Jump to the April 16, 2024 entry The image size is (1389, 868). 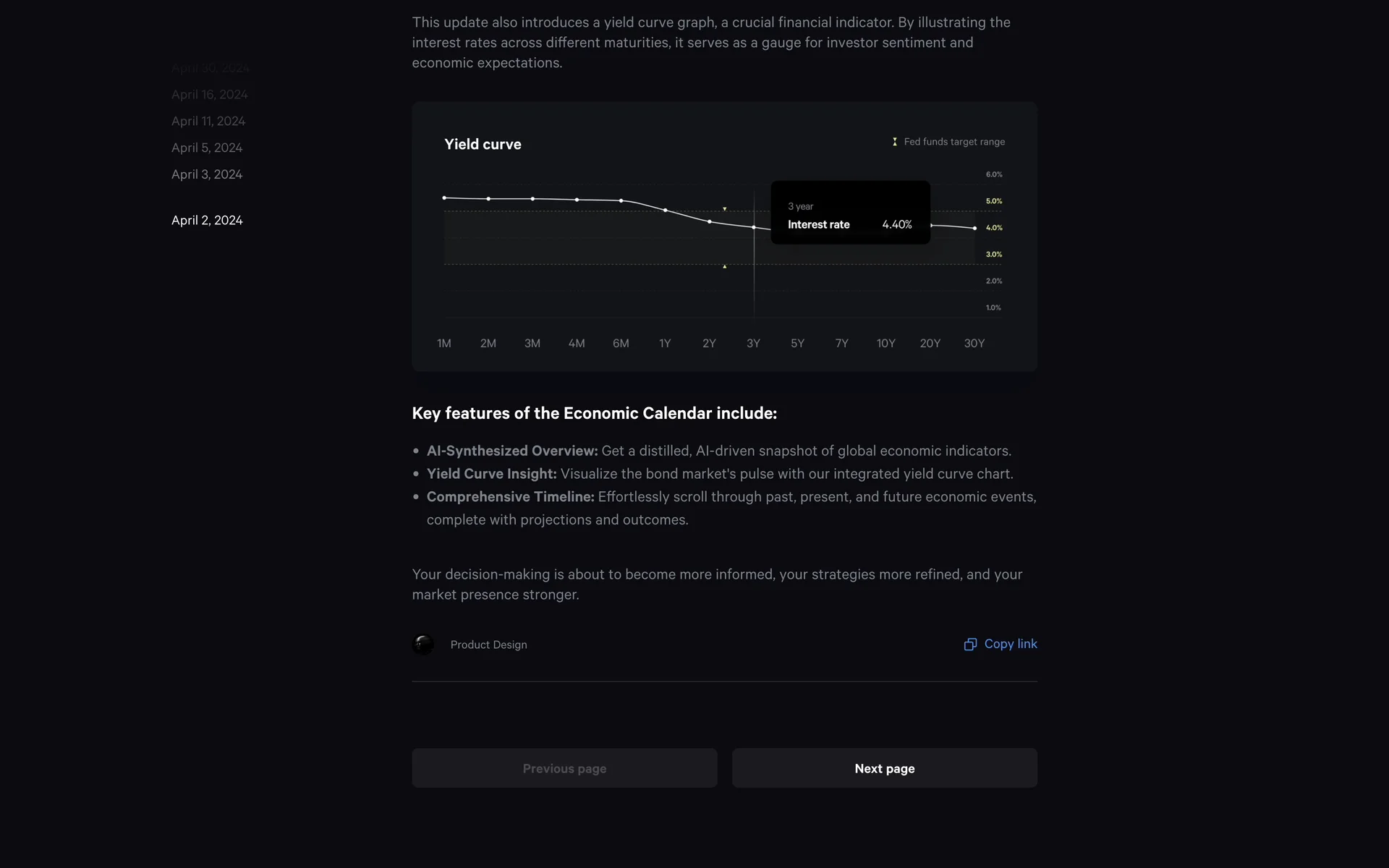(x=210, y=95)
